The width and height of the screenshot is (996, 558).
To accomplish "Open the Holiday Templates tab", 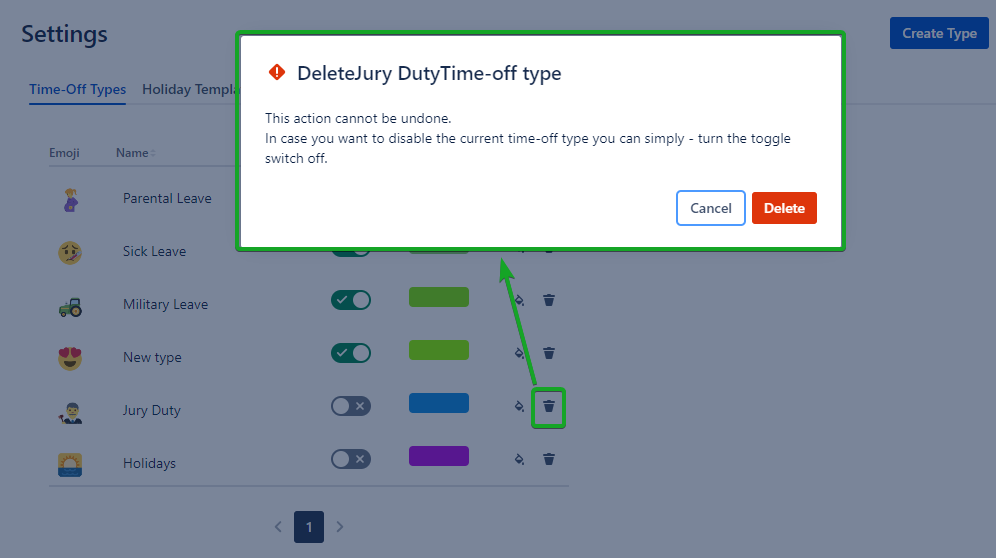I will coord(189,89).
